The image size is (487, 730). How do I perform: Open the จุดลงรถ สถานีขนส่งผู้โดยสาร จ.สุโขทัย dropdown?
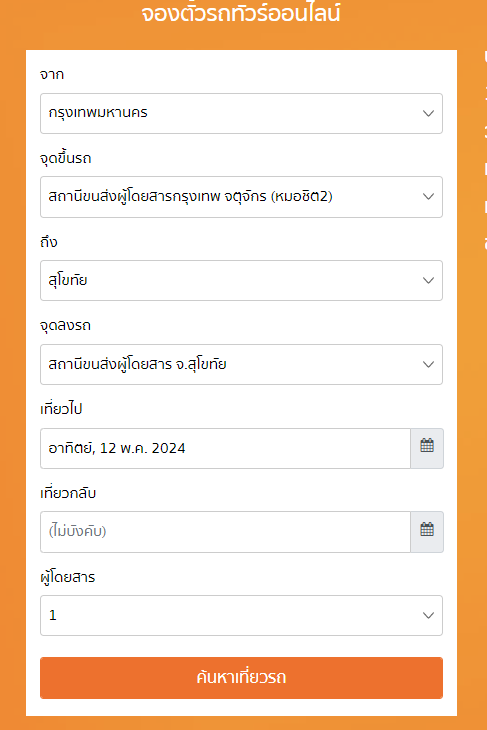click(x=241, y=365)
